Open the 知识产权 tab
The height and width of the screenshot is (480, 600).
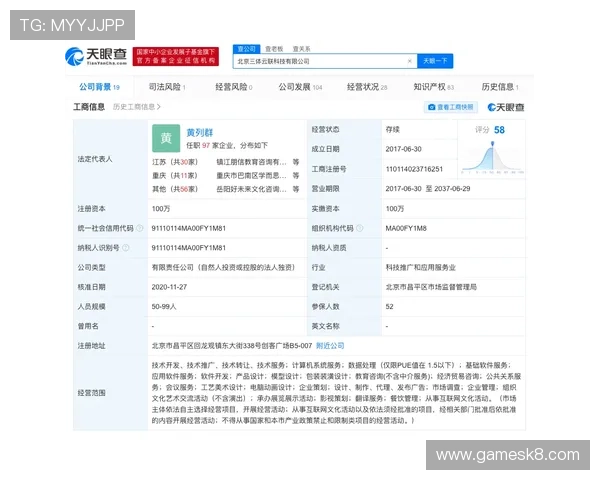tap(434, 87)
